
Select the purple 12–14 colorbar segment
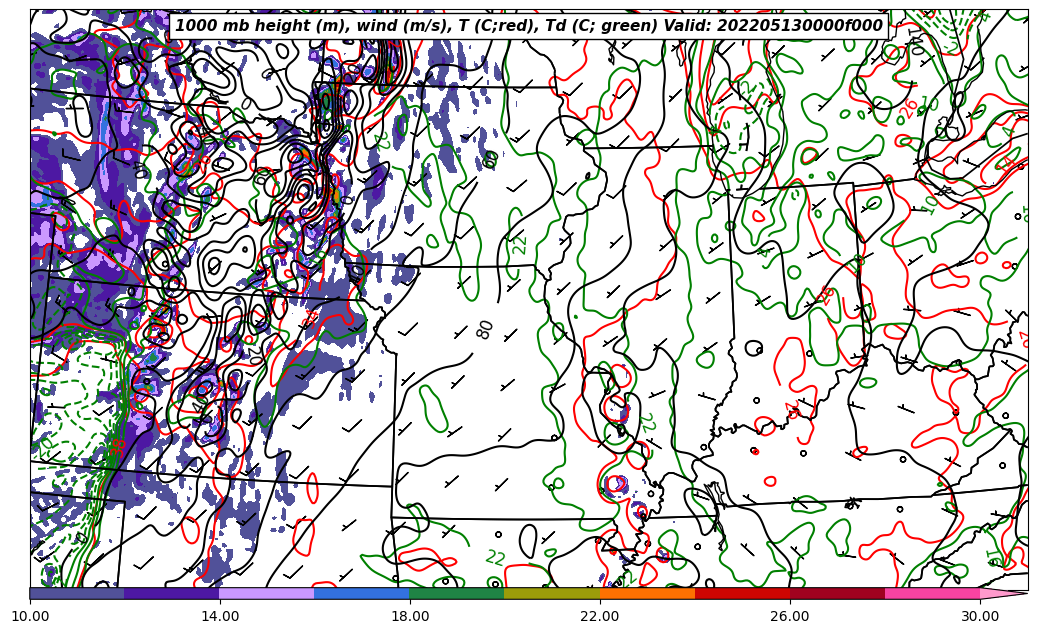172,593
